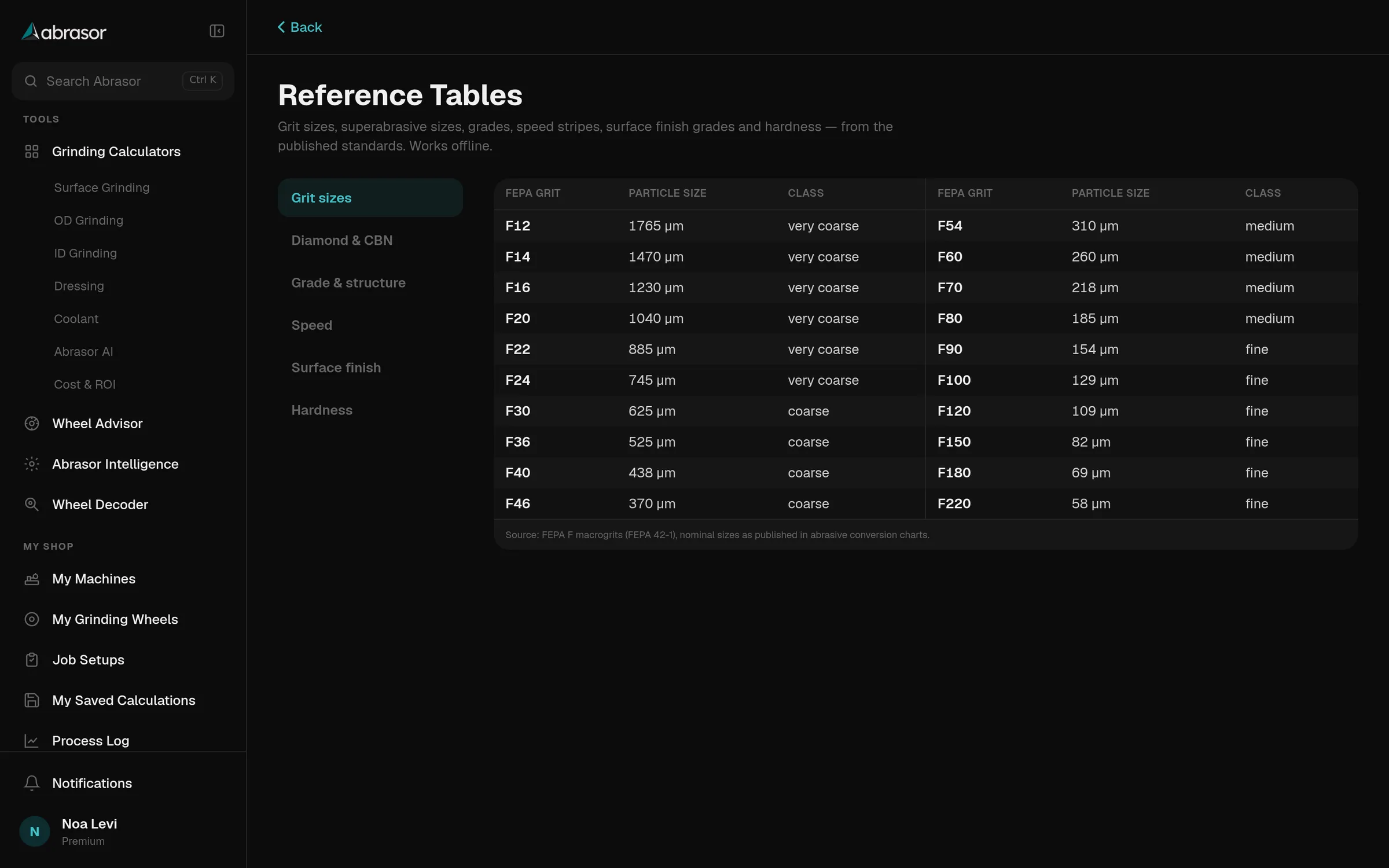Click the Job Setups clipboard icon
This screenshot has height=868, width=1389.
32,660
